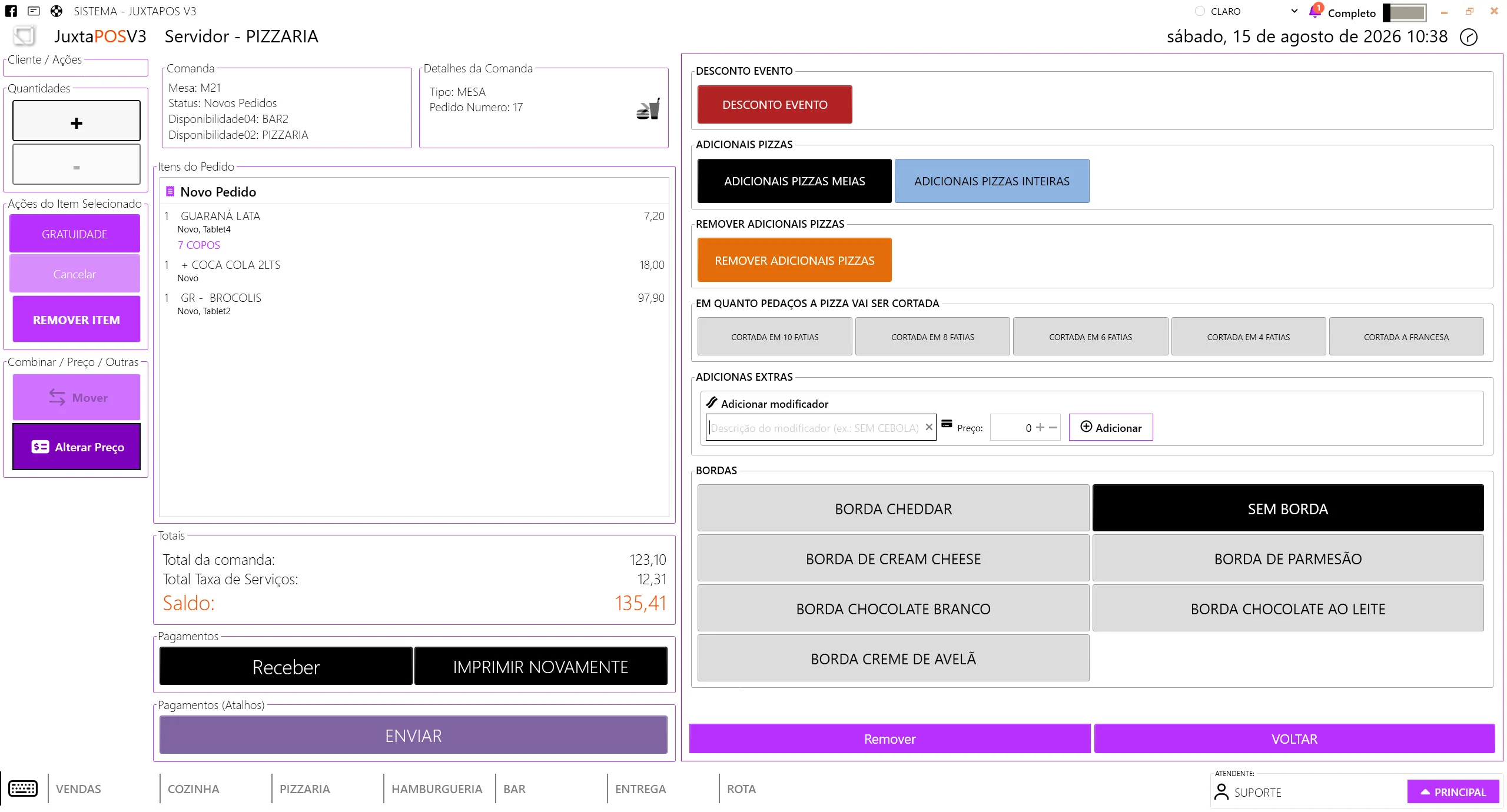Click REMOVER ADICIONAIS PIZZAS

795,260
